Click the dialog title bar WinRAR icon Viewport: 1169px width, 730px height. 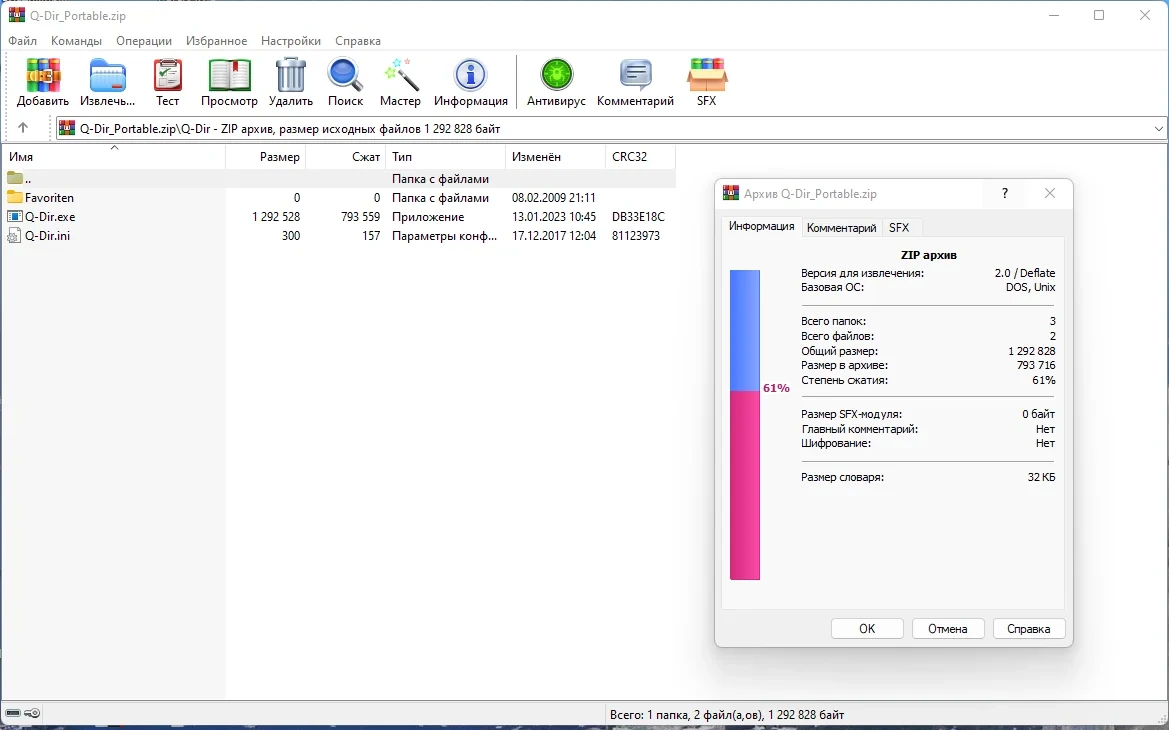coord(731,194)
